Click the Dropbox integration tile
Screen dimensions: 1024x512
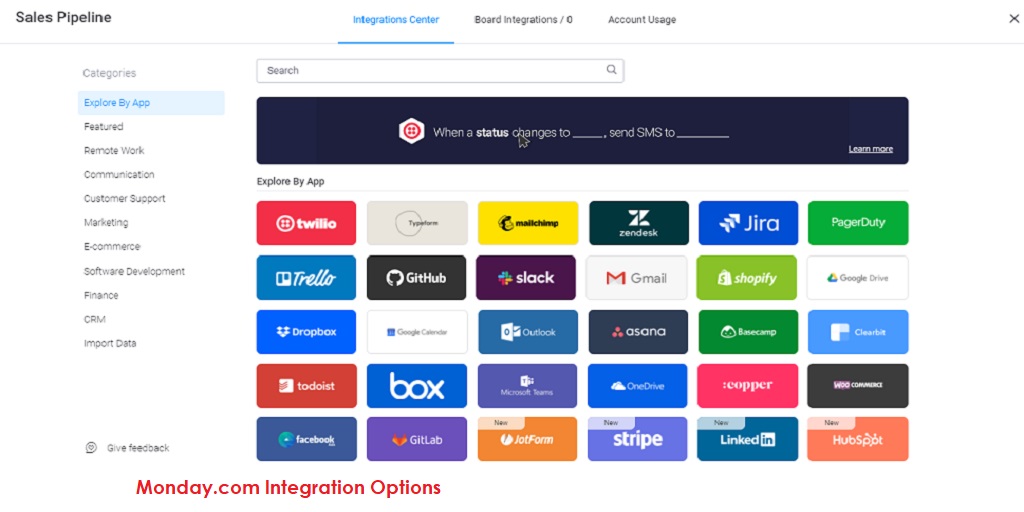click(x=306, y=332)
